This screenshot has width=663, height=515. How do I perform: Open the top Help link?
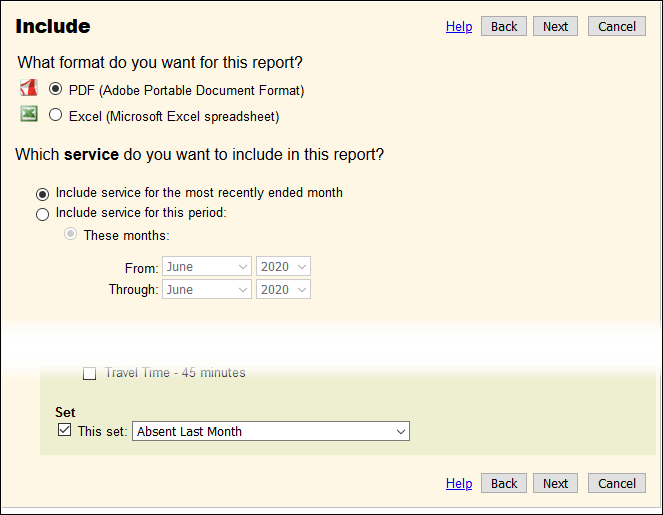[459, 26]
